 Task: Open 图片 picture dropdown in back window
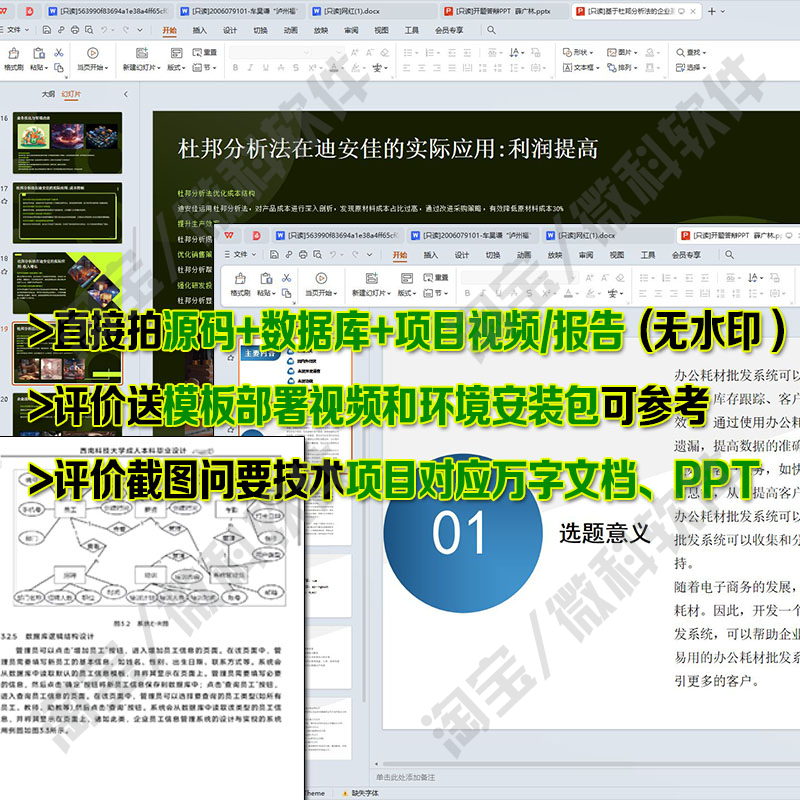click(622, 53)
